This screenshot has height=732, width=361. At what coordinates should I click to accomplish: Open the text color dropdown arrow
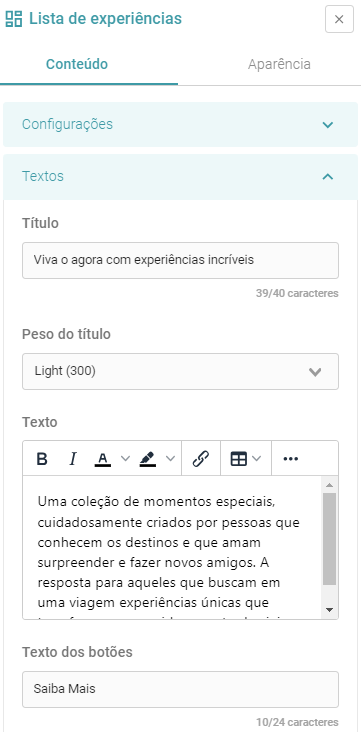click(125, 459)
